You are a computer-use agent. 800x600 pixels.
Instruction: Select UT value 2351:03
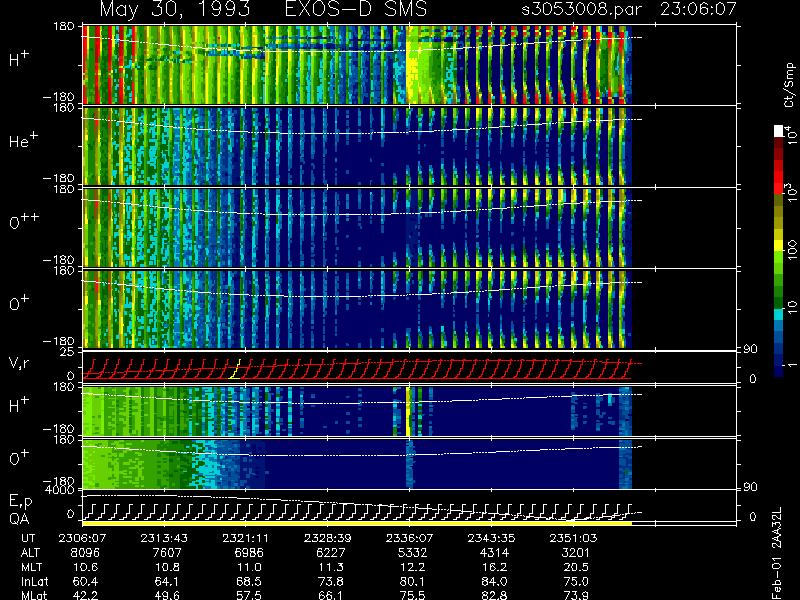coord(573,538)
